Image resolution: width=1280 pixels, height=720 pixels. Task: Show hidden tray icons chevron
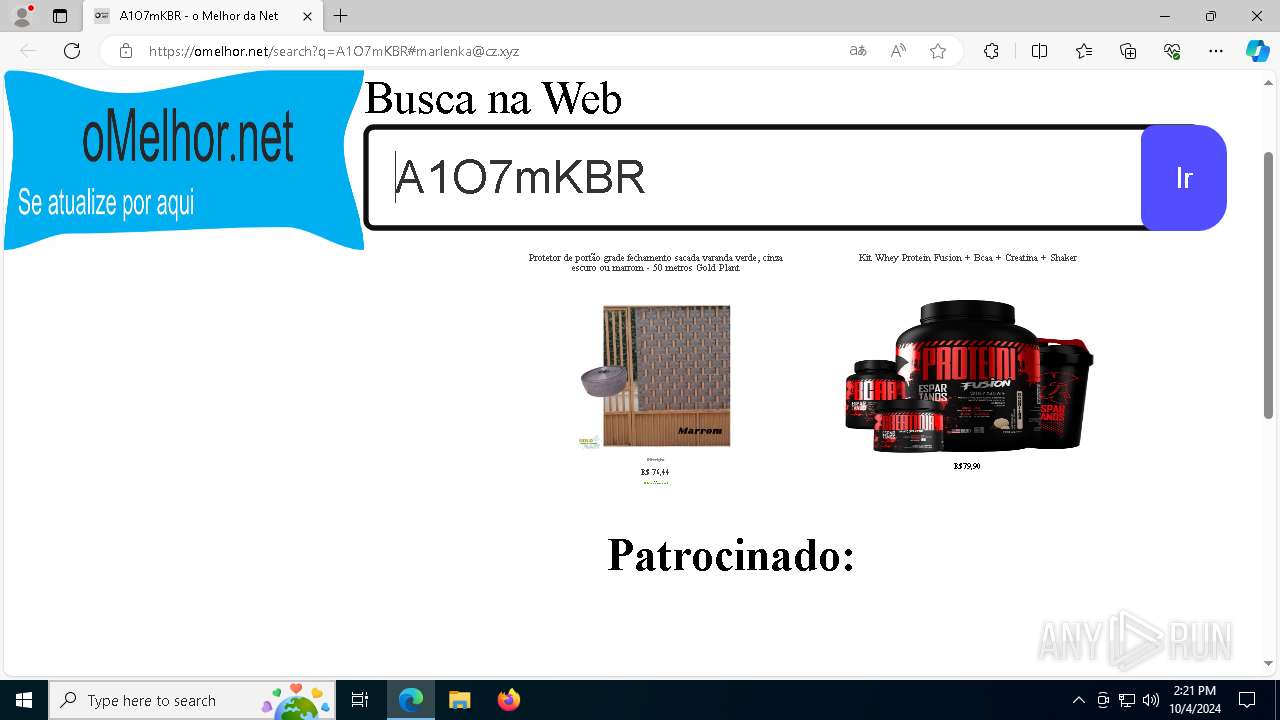tap(1078, 700)
